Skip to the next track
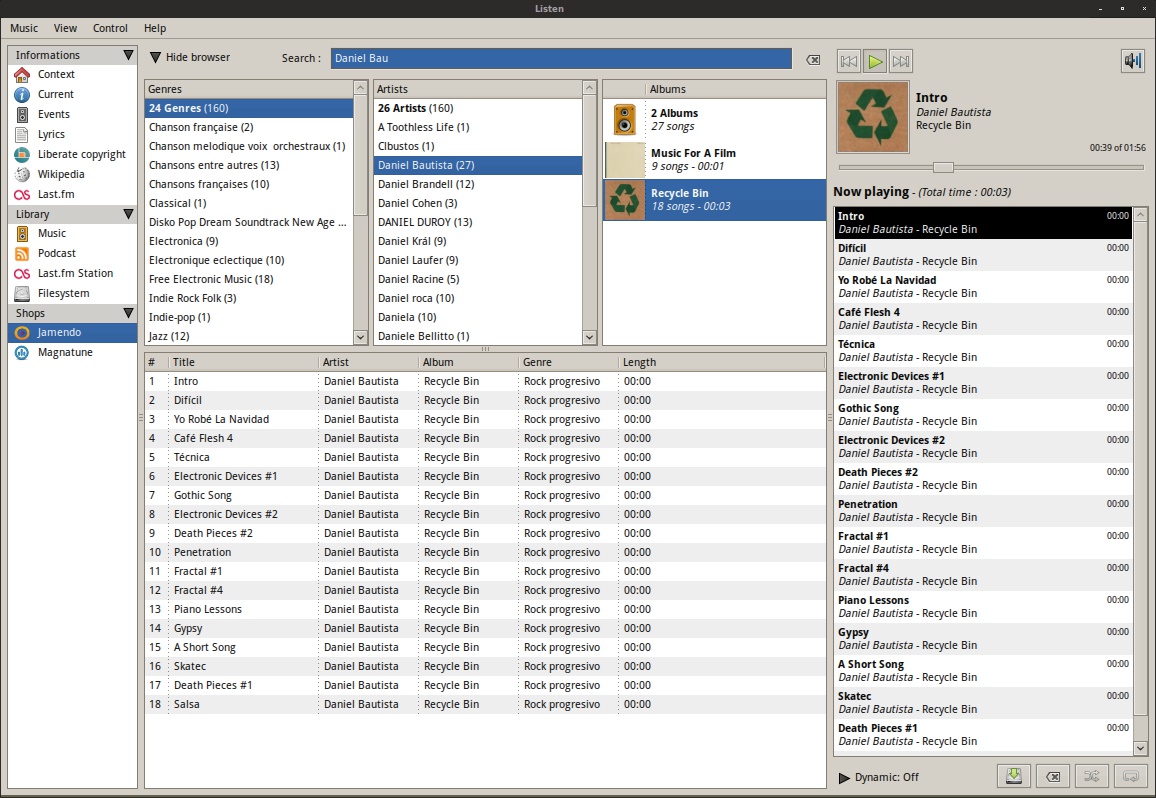Viewport: 1156px width, 798px height. point(900,61)
